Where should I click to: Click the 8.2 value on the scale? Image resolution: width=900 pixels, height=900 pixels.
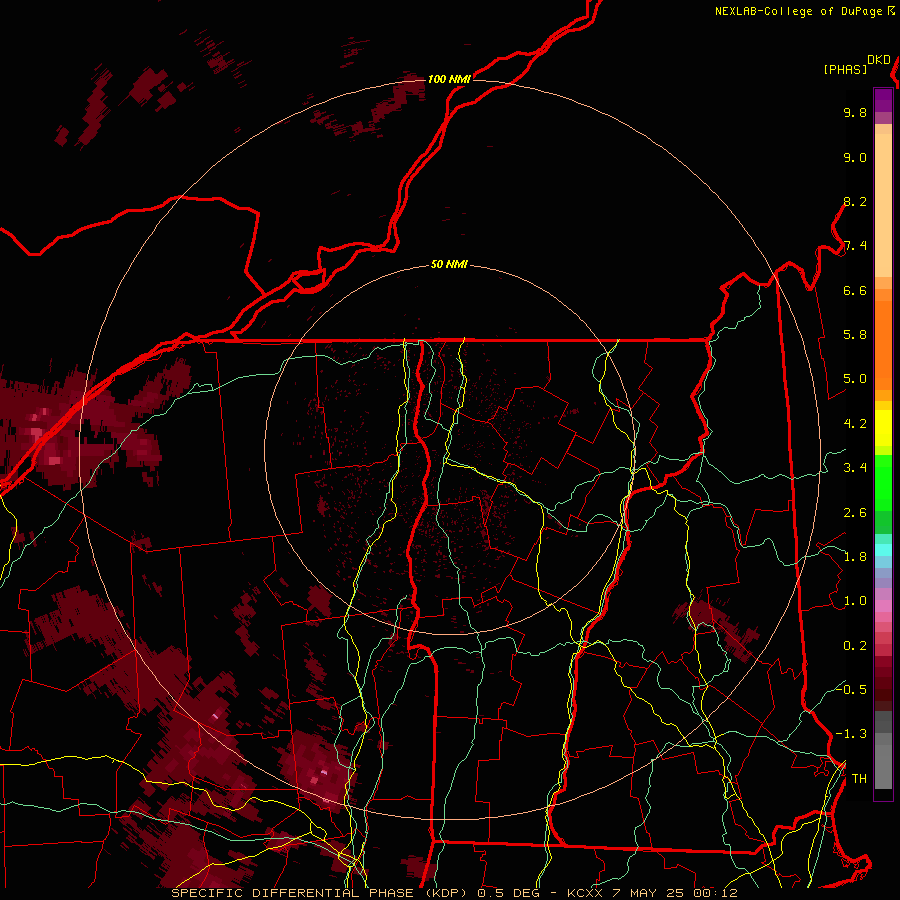click(855, 201)
